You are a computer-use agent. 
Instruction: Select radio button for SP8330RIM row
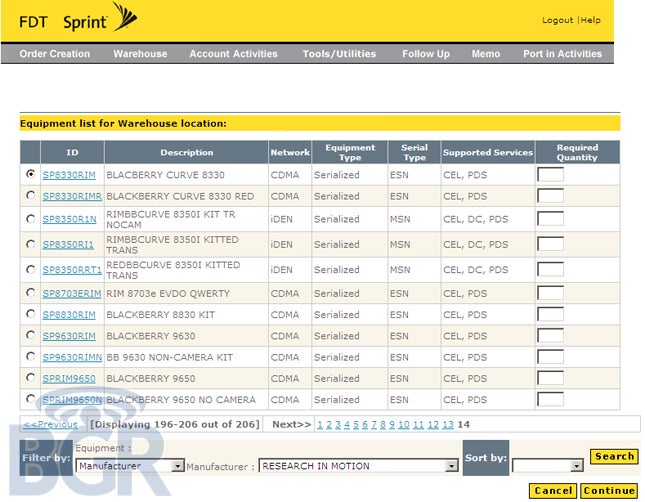click(x=30, y=174)
